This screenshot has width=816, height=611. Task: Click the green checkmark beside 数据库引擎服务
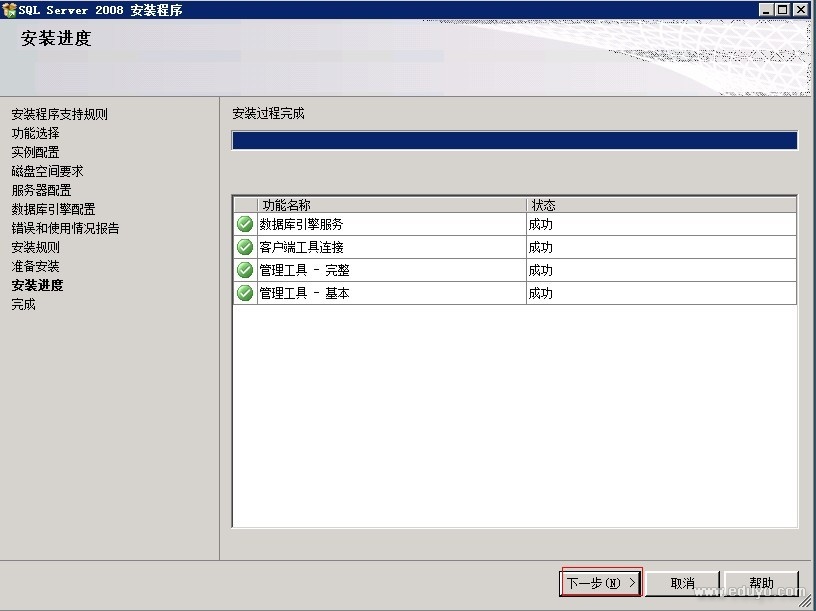point(244,224)
